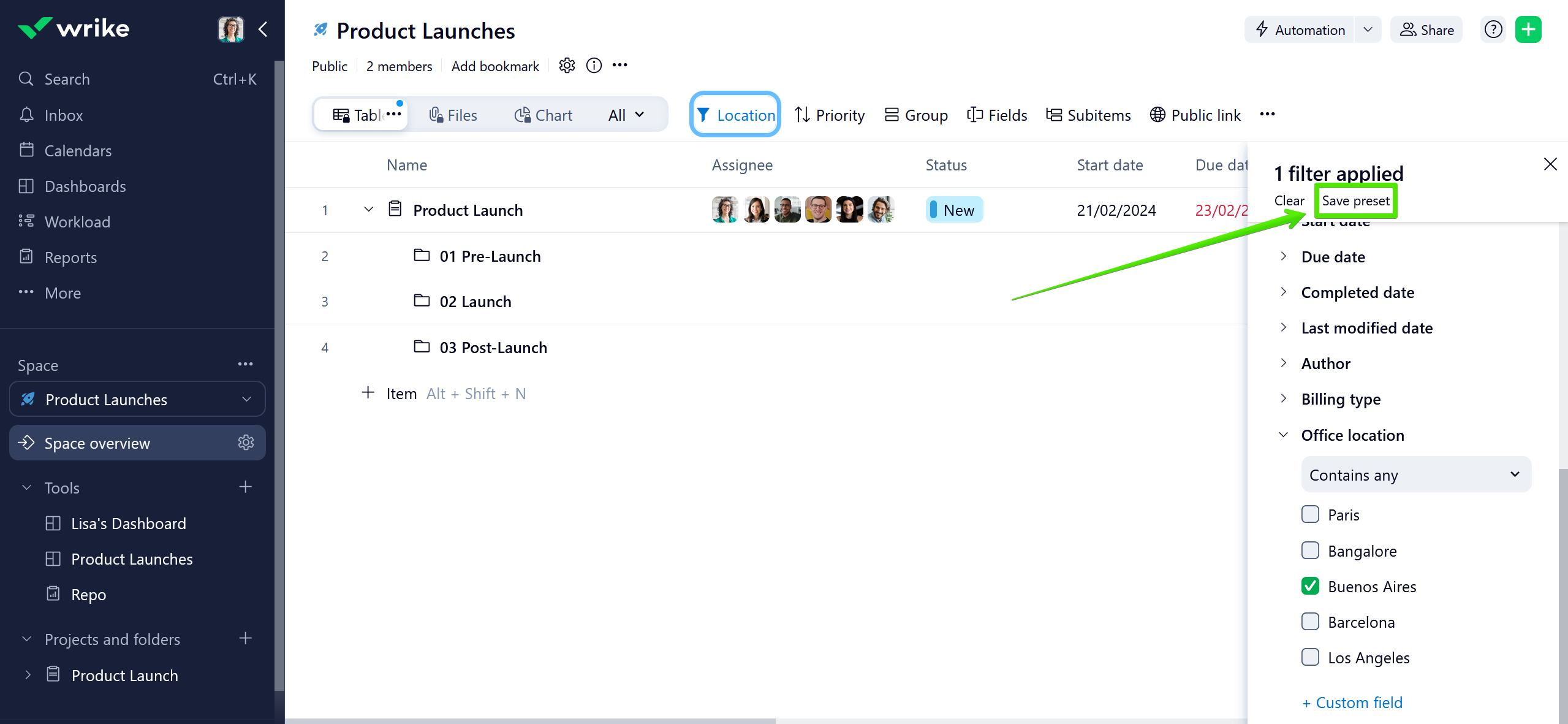Open the space info icon
1568x724 pixels.
click(x=594, y=66)
